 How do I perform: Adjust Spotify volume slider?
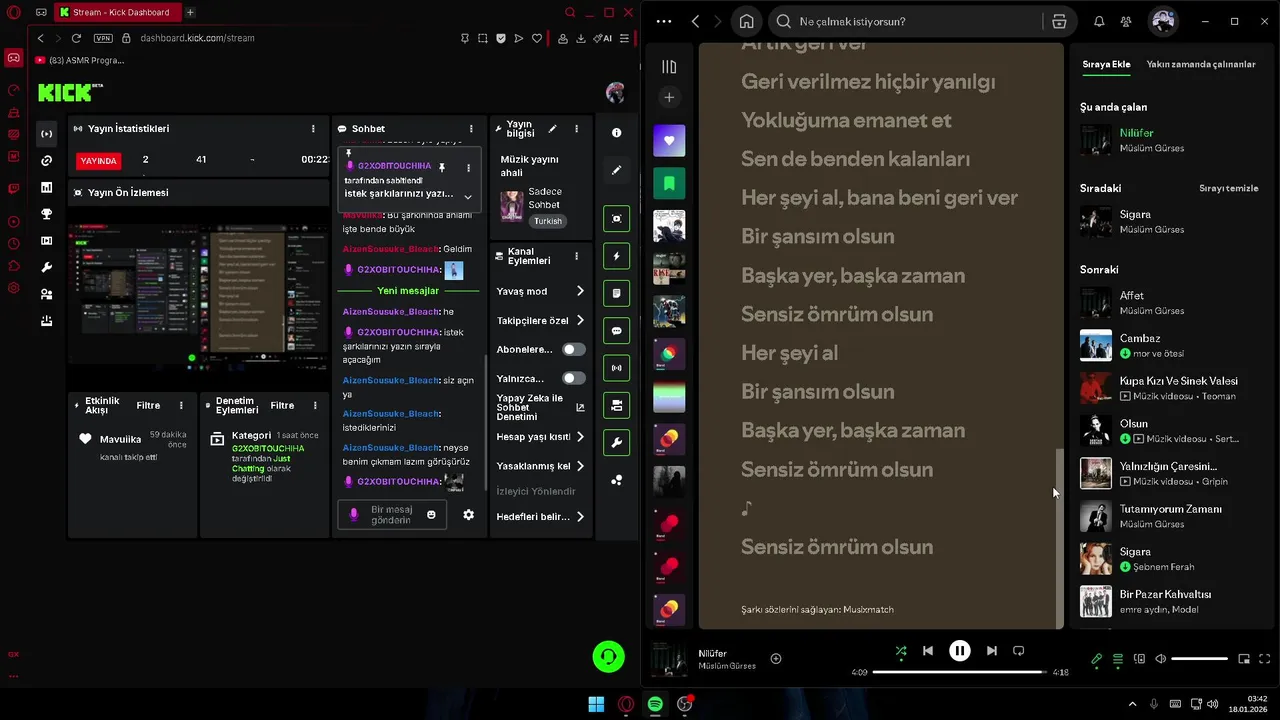point(1199,659)
